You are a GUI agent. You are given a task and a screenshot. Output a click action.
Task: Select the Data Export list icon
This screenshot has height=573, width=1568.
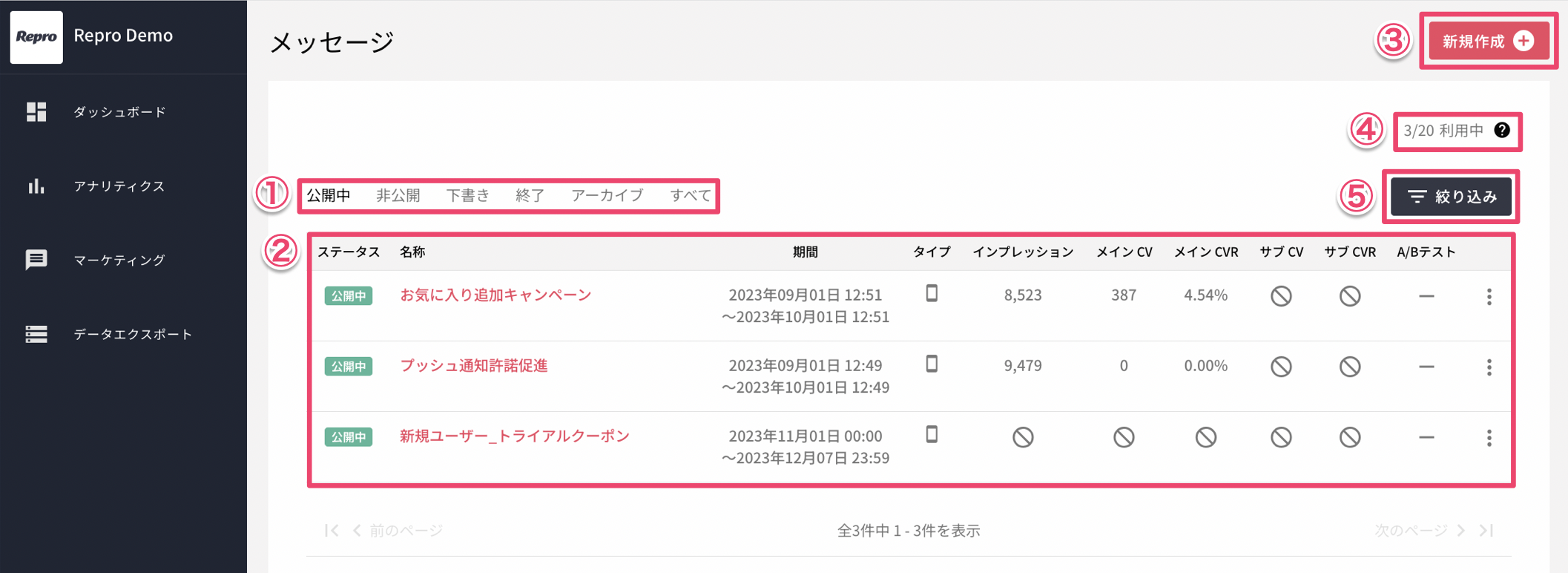pos(36,334)
